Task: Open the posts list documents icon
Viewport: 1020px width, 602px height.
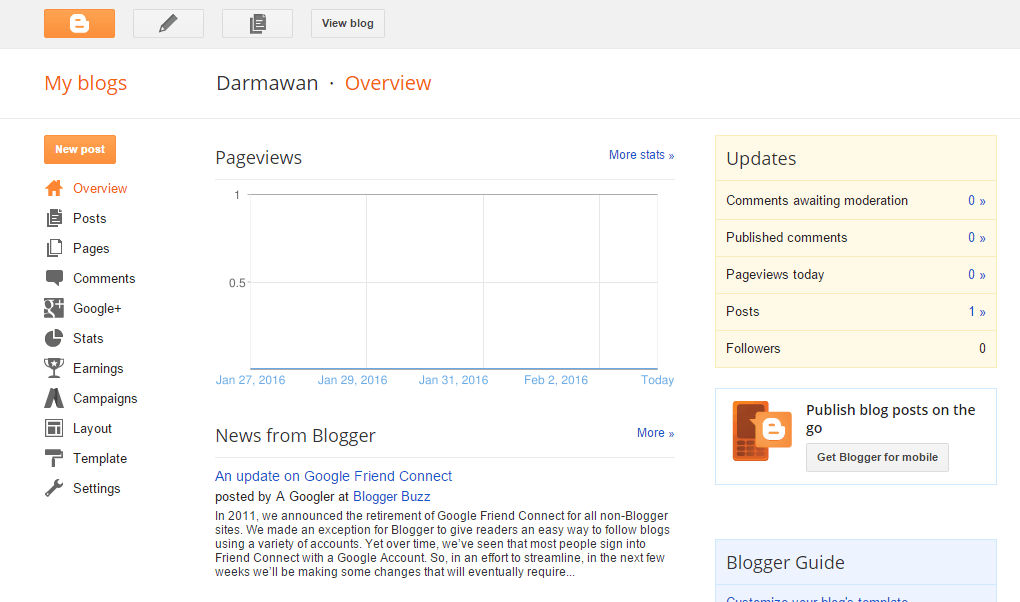Action: click(x=258, y=23)
